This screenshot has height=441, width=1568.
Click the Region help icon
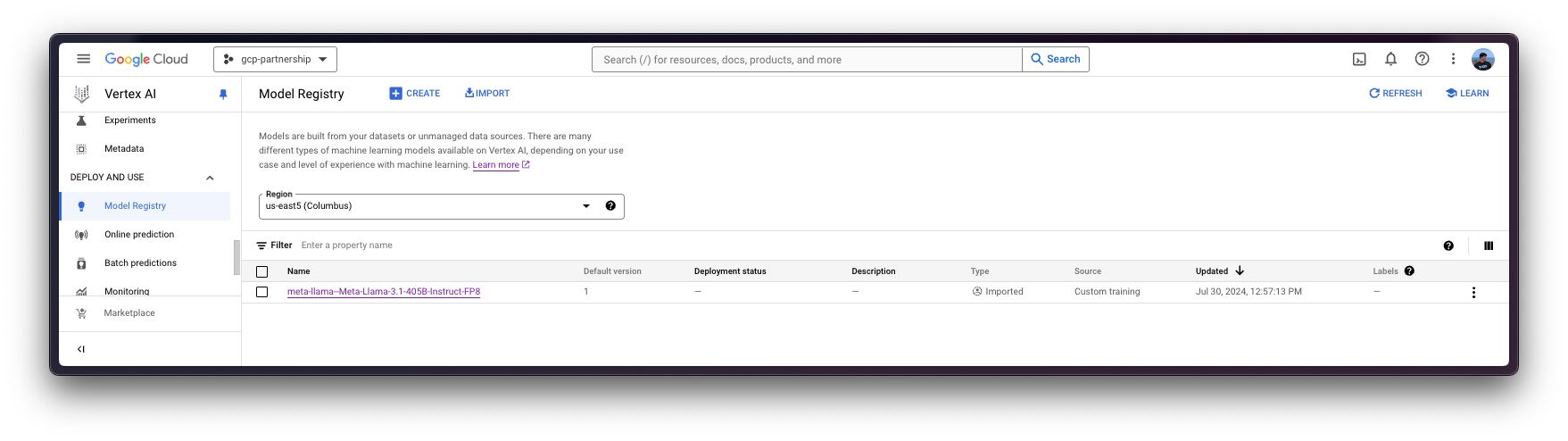pyautogui.click(x=610, y=206)
